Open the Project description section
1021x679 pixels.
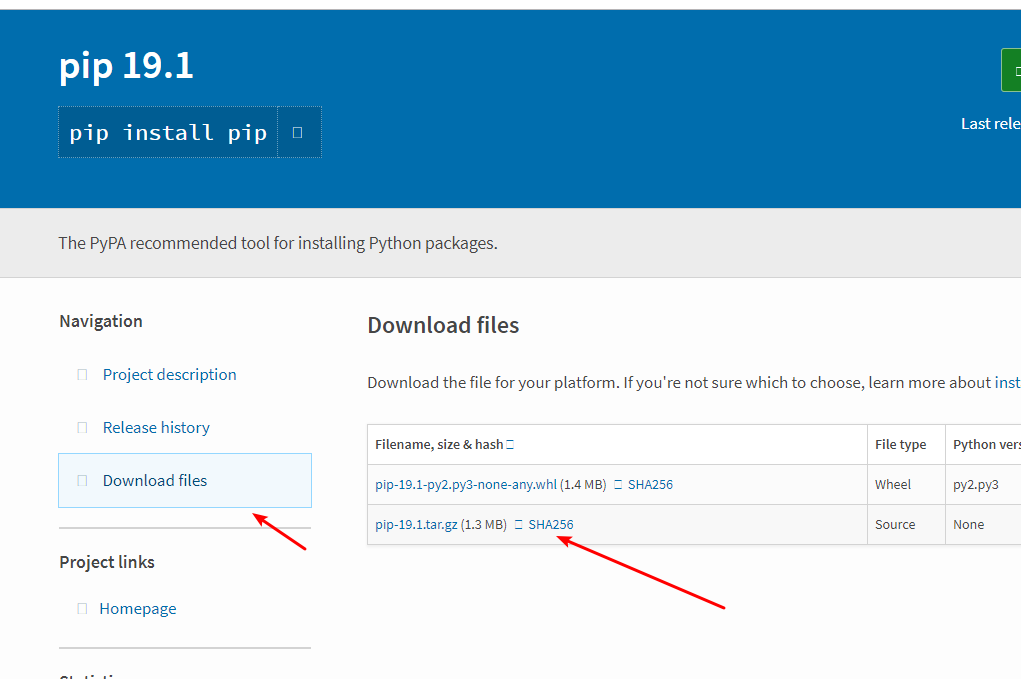coord(169,374)
